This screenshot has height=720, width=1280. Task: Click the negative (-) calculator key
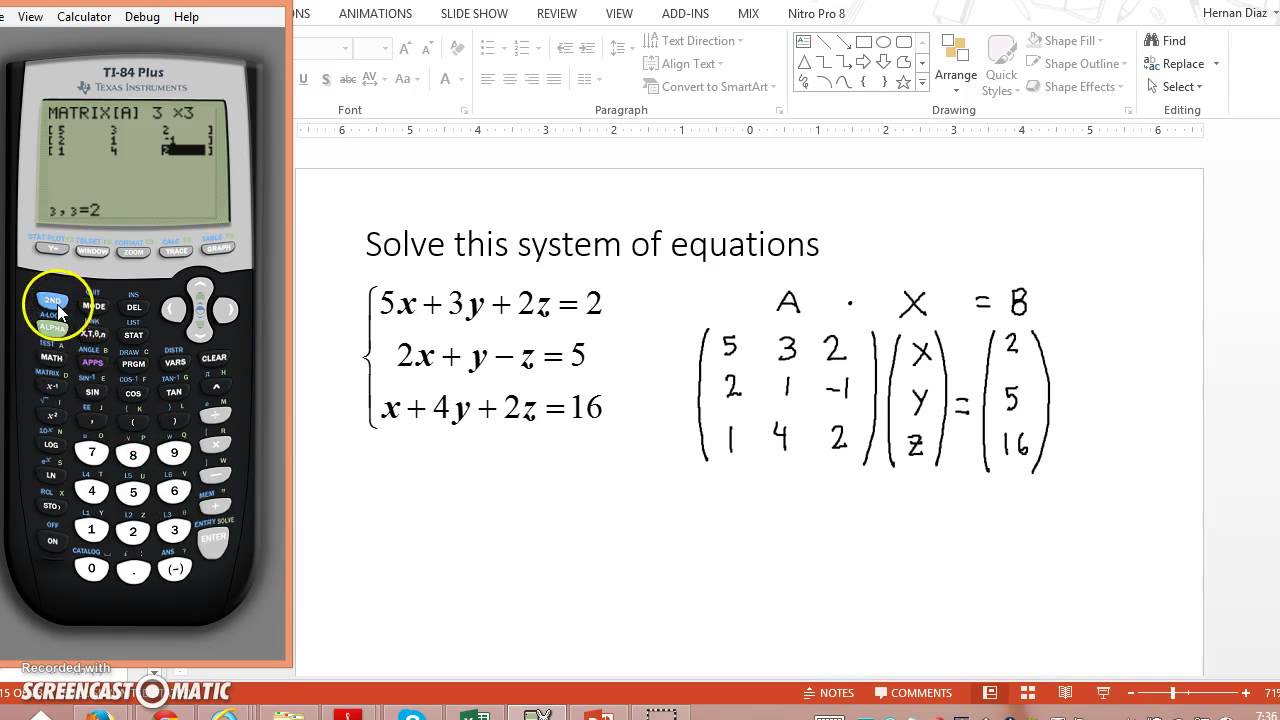coord(175,569)
